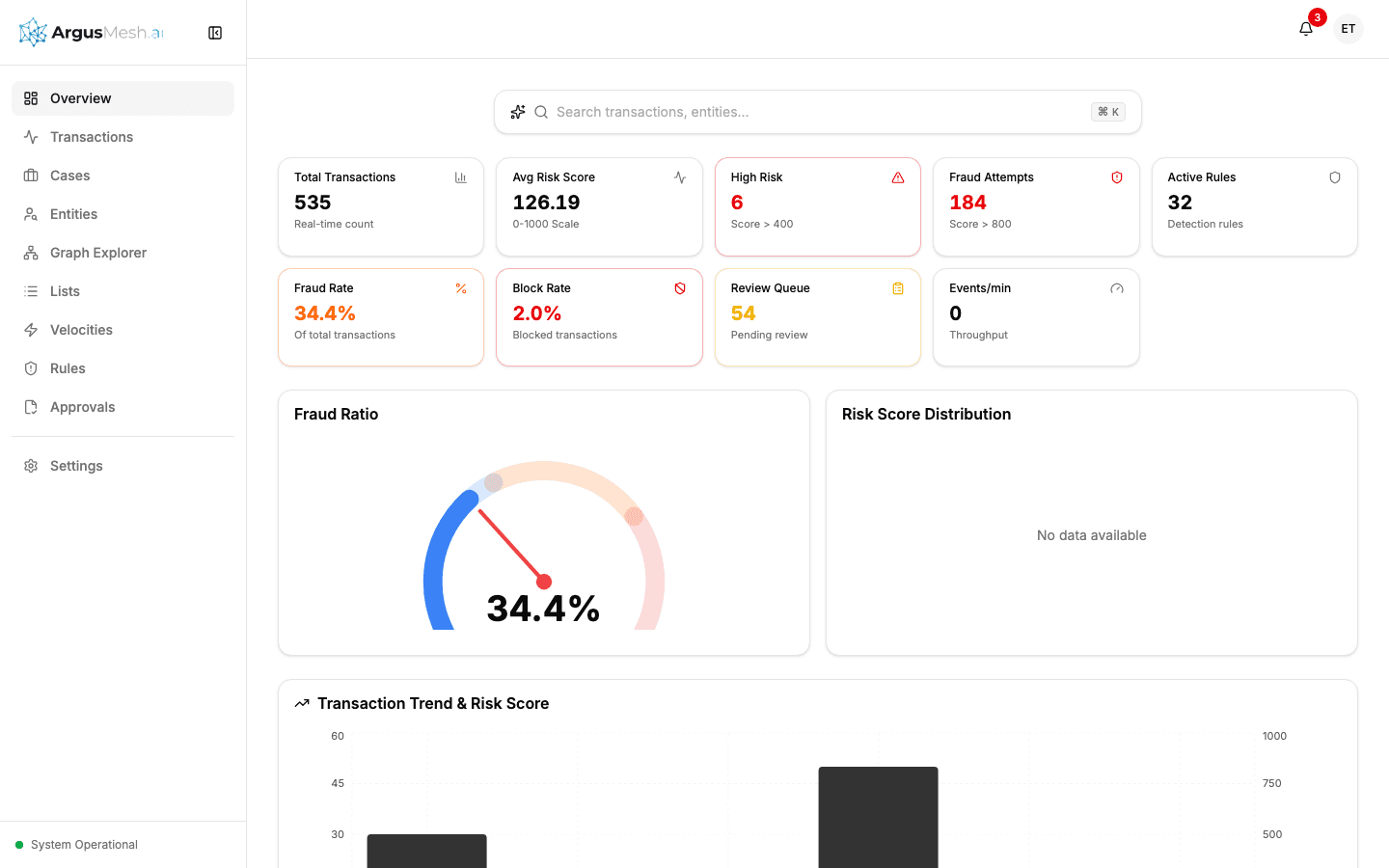Select the Graph Explorer icon in the sidebar

coord(30,252)
